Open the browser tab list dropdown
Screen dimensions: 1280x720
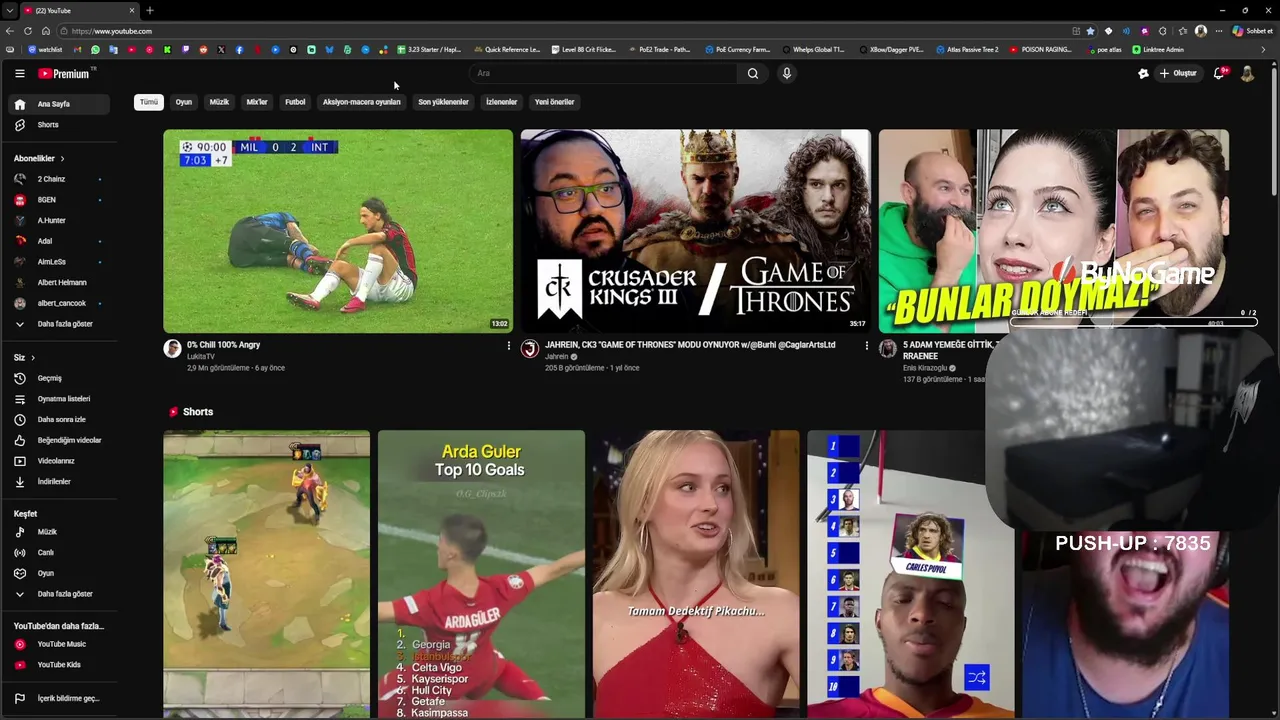click(x=9, y=10)
